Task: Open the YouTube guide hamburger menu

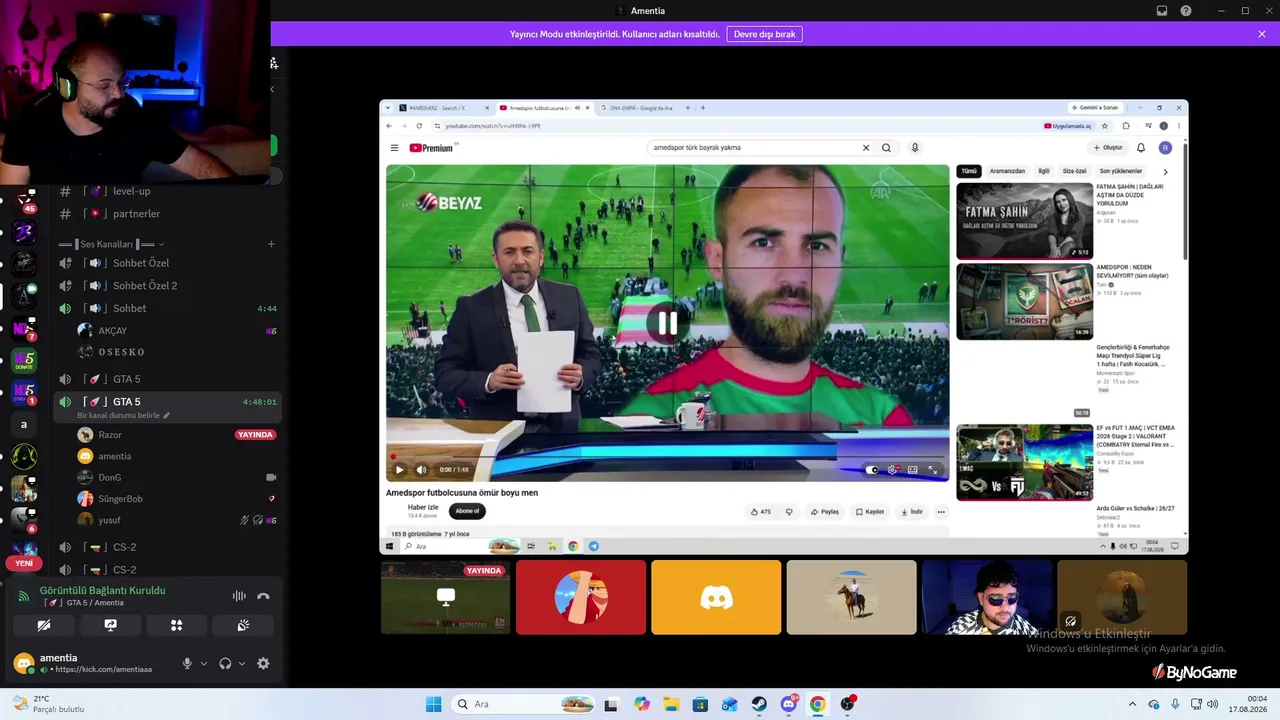Action: tap(394, 148)
